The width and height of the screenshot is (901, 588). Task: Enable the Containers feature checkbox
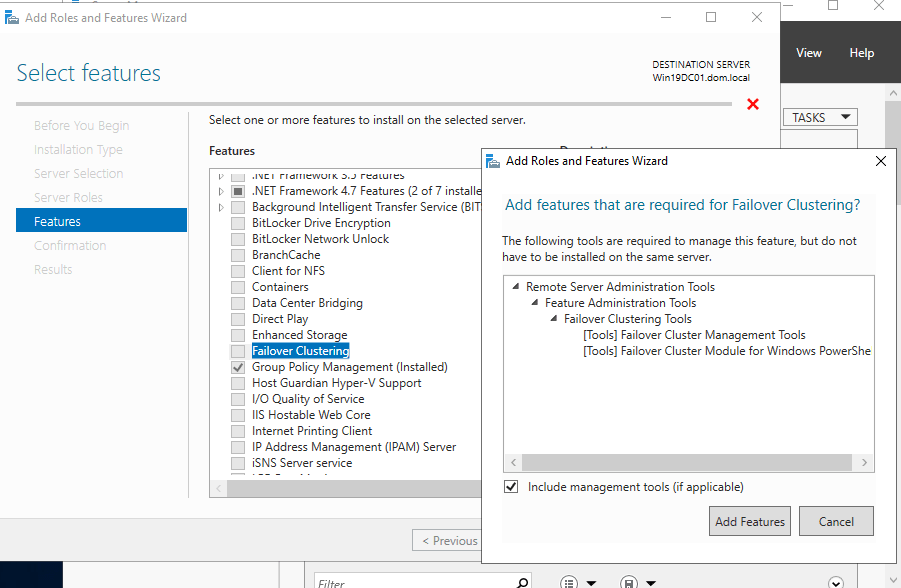pos(238,287)
